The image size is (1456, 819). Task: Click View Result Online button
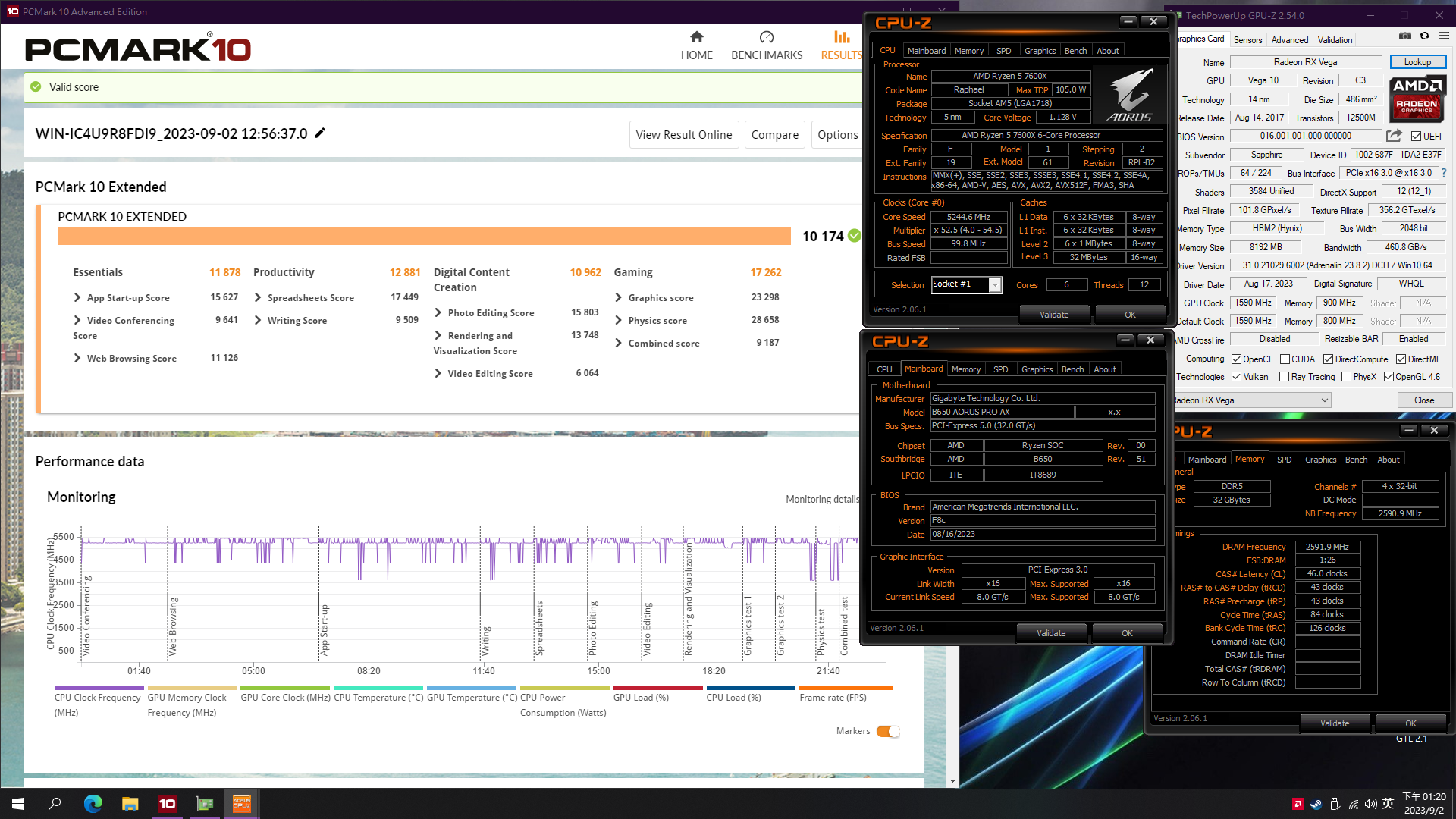(684, 135)
